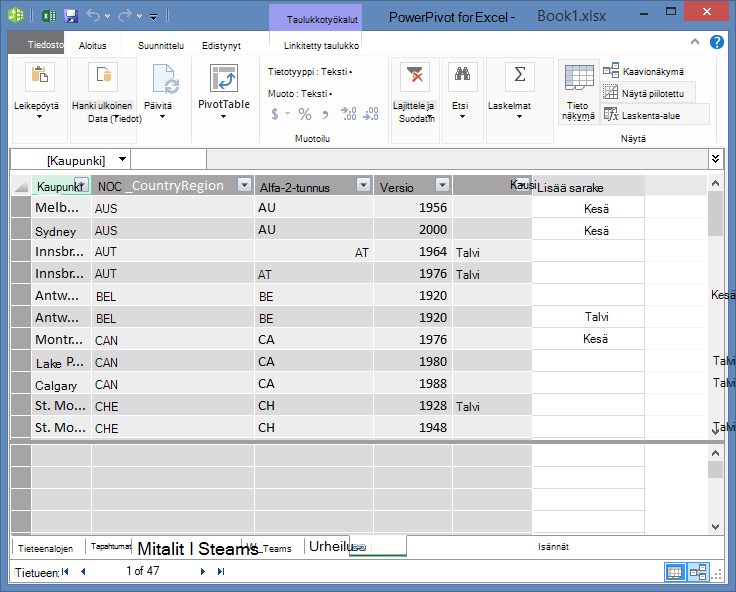736x592 pixels.
Task: Undo last action in quick access toolbar
Action: coord(93,16)
